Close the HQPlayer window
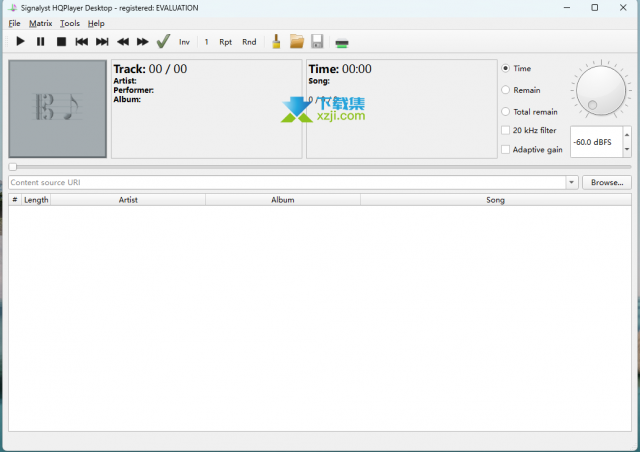 point(623,8)
